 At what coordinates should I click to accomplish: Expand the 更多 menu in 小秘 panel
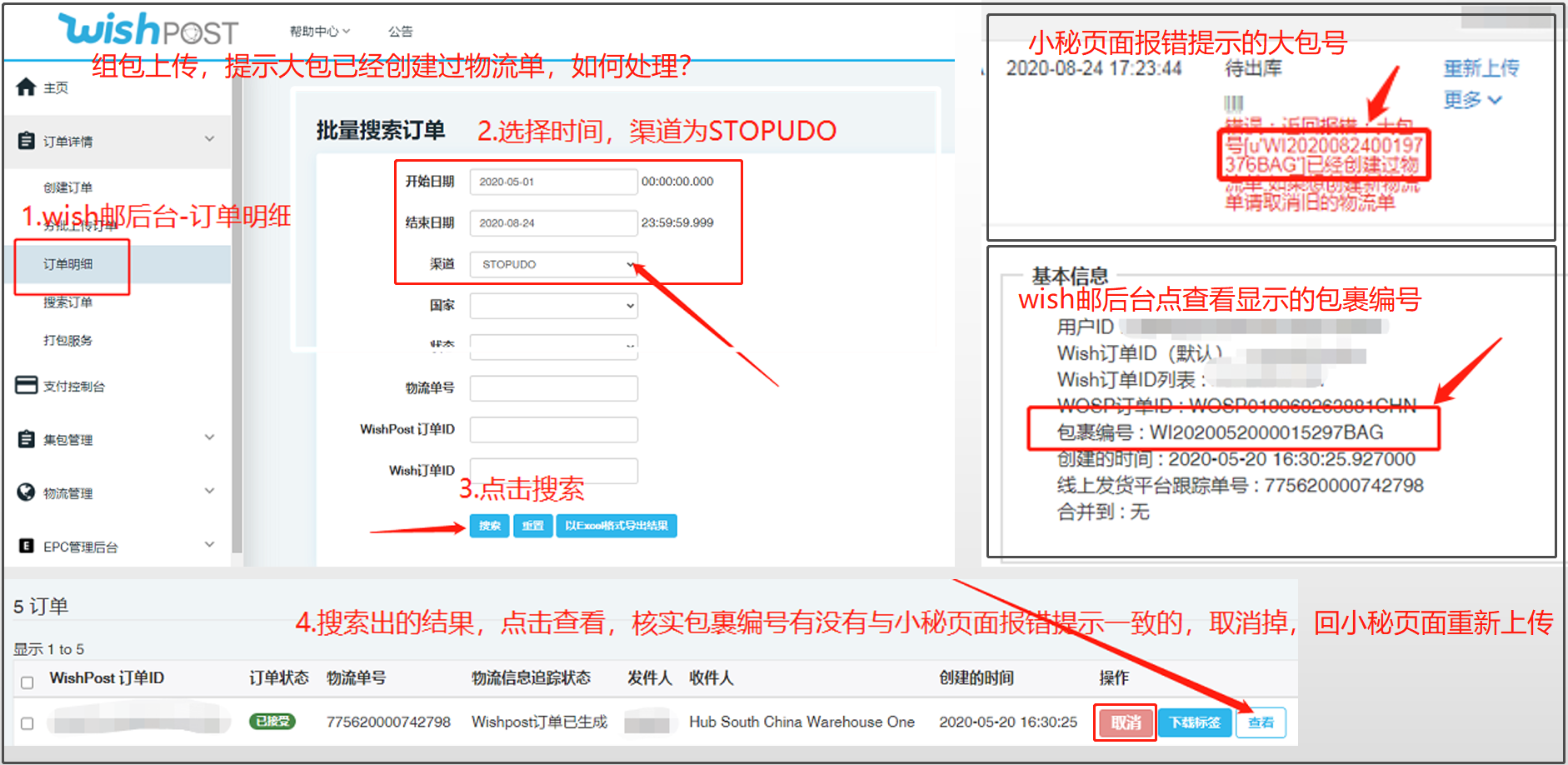[x=1472, y=100]
